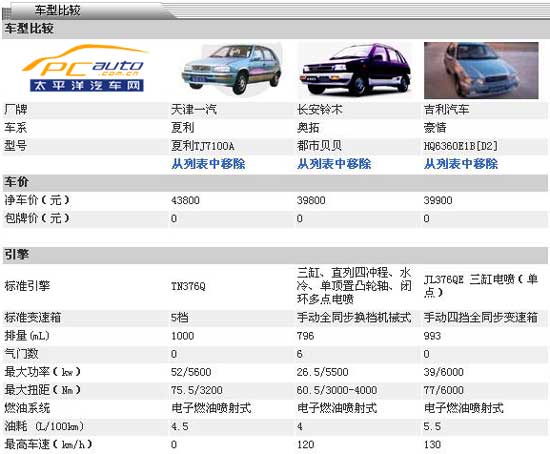Click fuel consumption value 4.5
550x454 pixels.
[180, 427]
